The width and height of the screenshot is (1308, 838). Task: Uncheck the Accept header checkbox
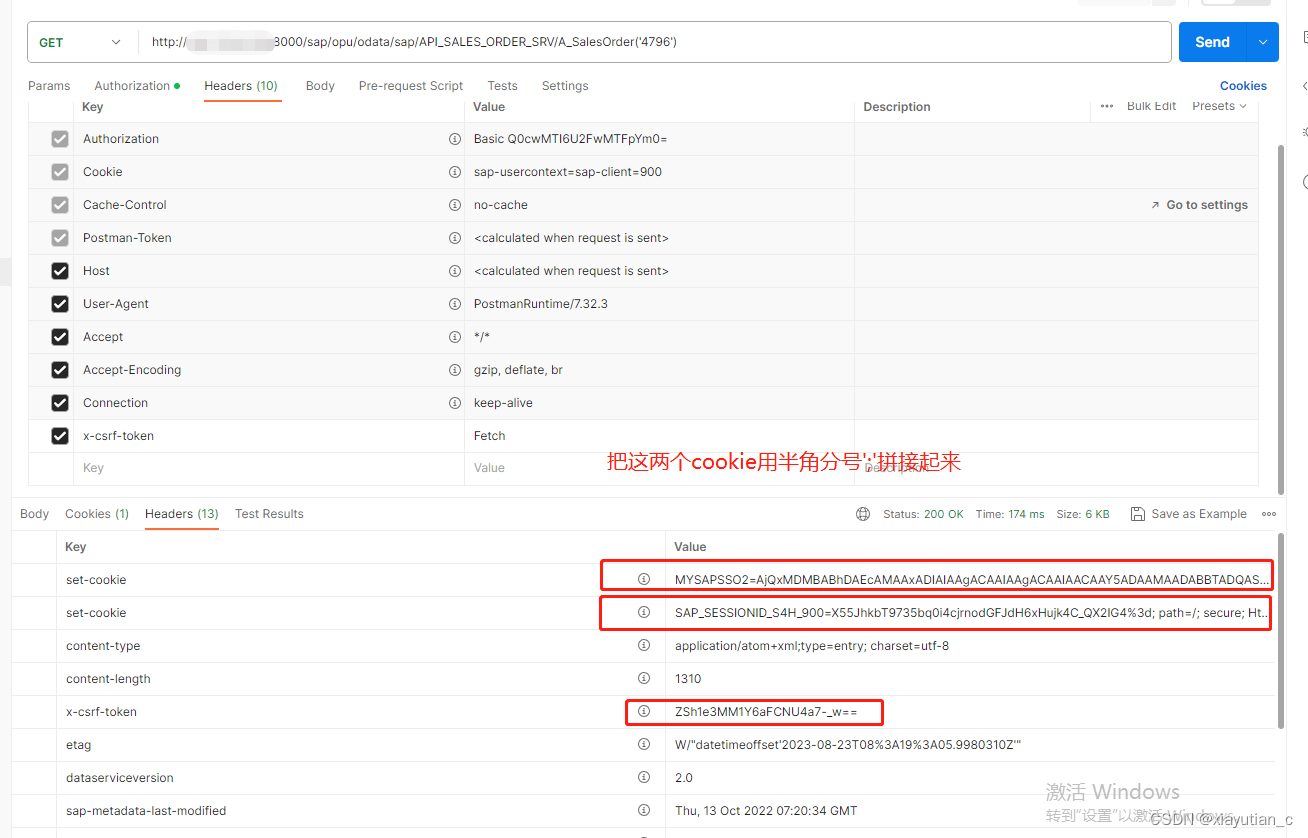coord(60,337)
